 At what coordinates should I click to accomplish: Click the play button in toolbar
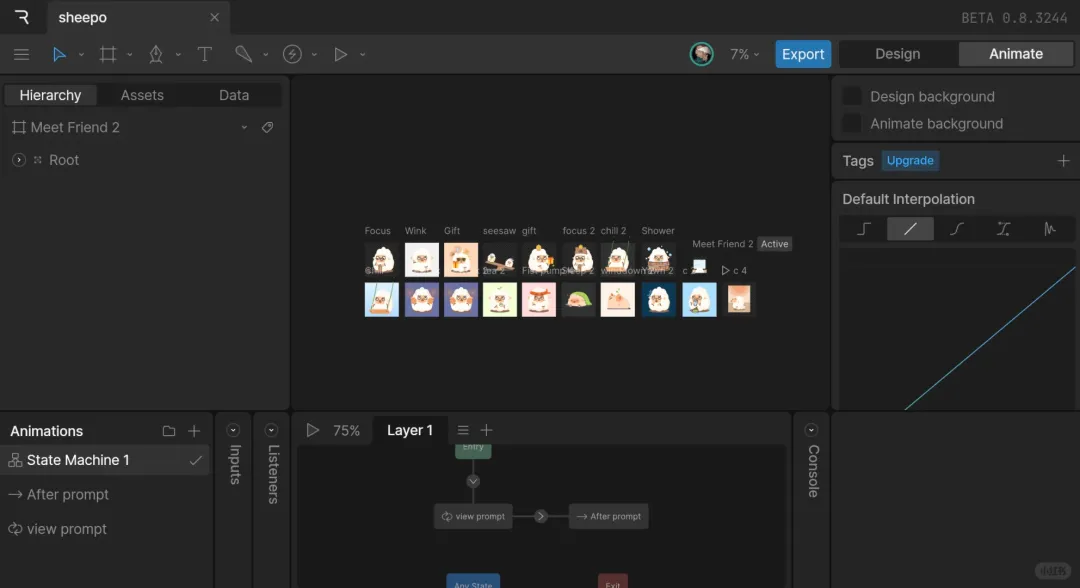[341, 54]
